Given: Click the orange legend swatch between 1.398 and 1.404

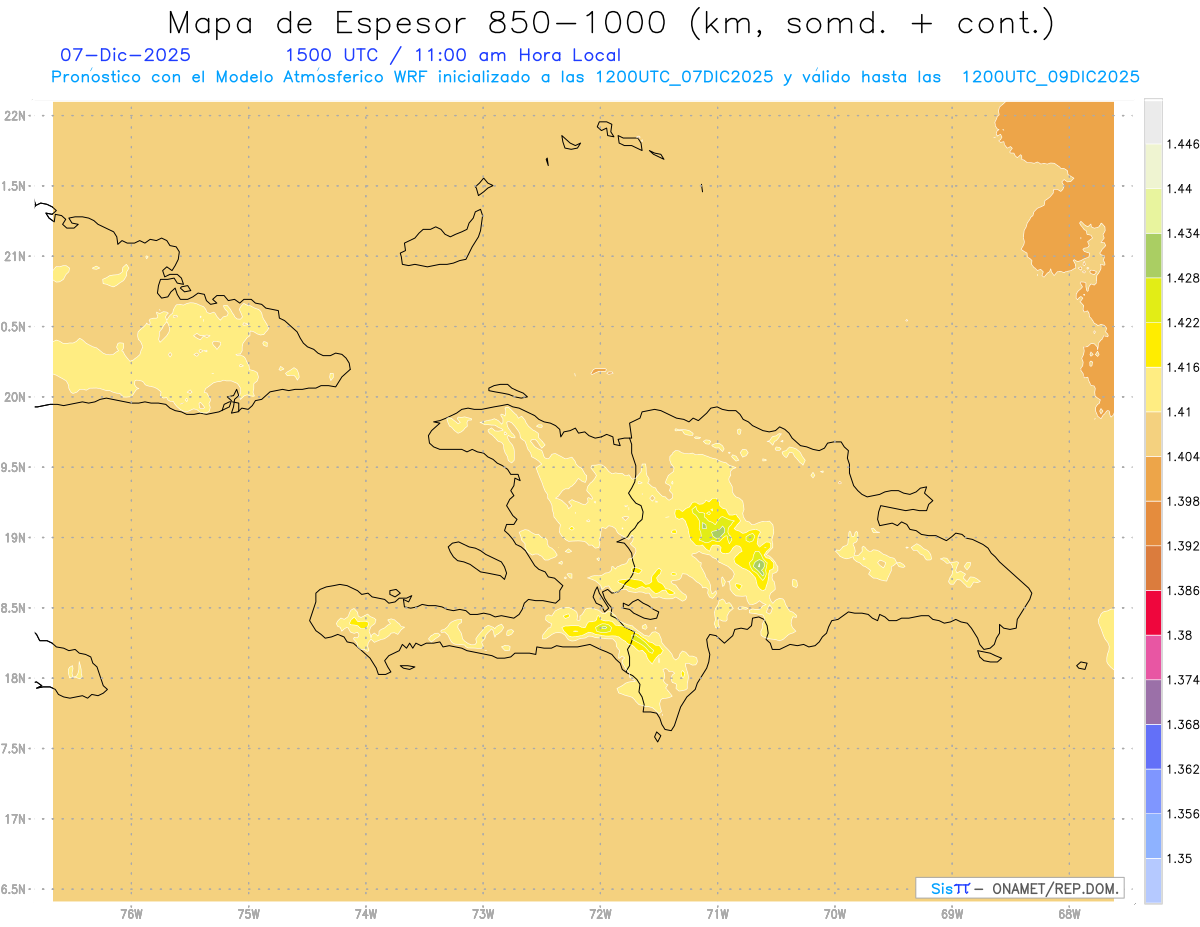Looking at the screenshot, I should [x=1153, y=478].
